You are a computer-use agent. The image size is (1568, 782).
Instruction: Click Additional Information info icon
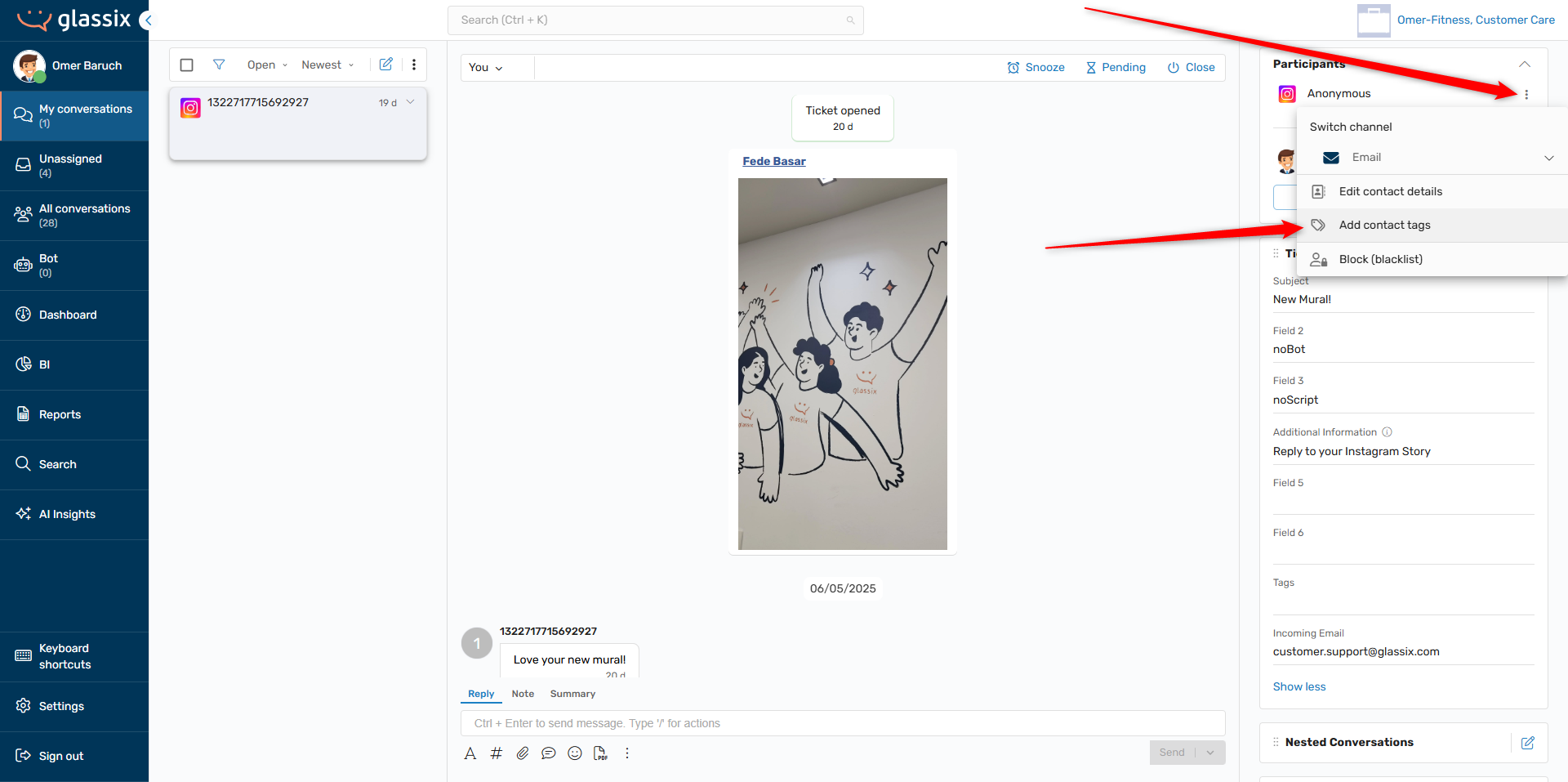point(1387,432)
